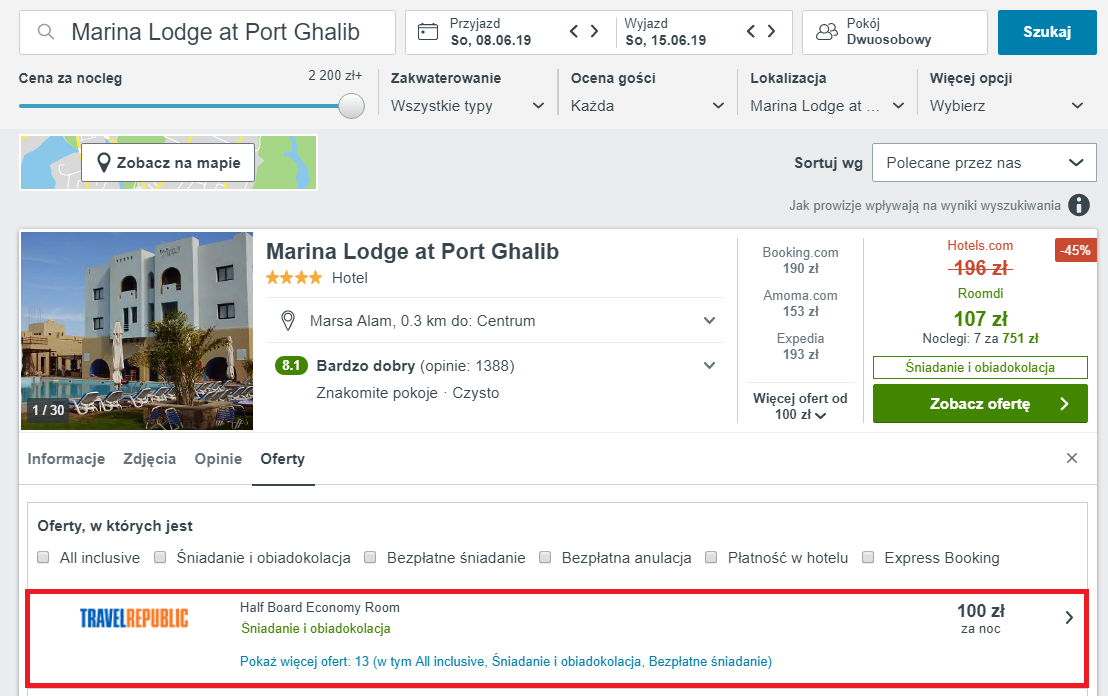Open the Travel Republic offer arrow

pos(1068,618)
